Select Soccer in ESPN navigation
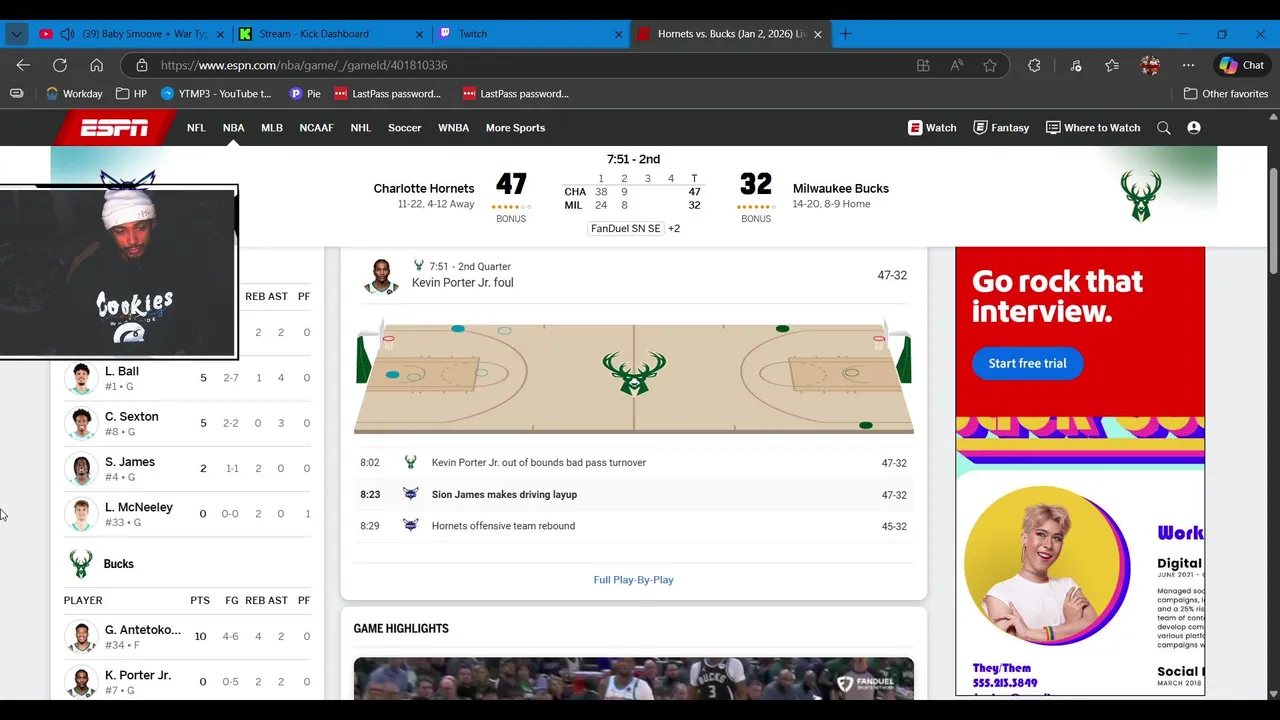Viewport: 1280px width, 720px height. (x=405, y=128)
